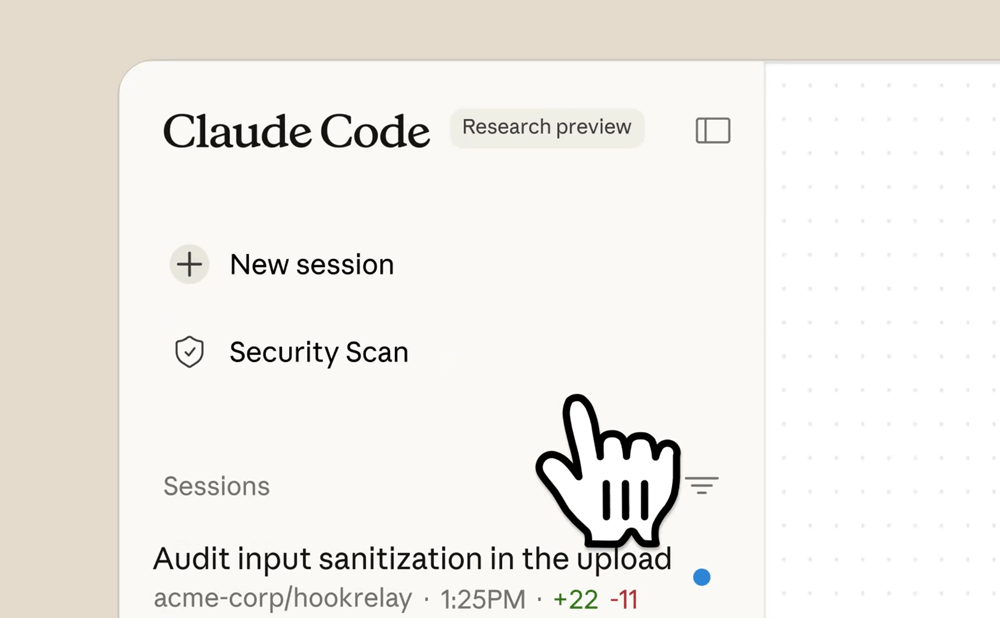The height and width of the screenshot is (618, 1000).
Task: Click the 1:25PM session timestamp
Action: [483, 599]
